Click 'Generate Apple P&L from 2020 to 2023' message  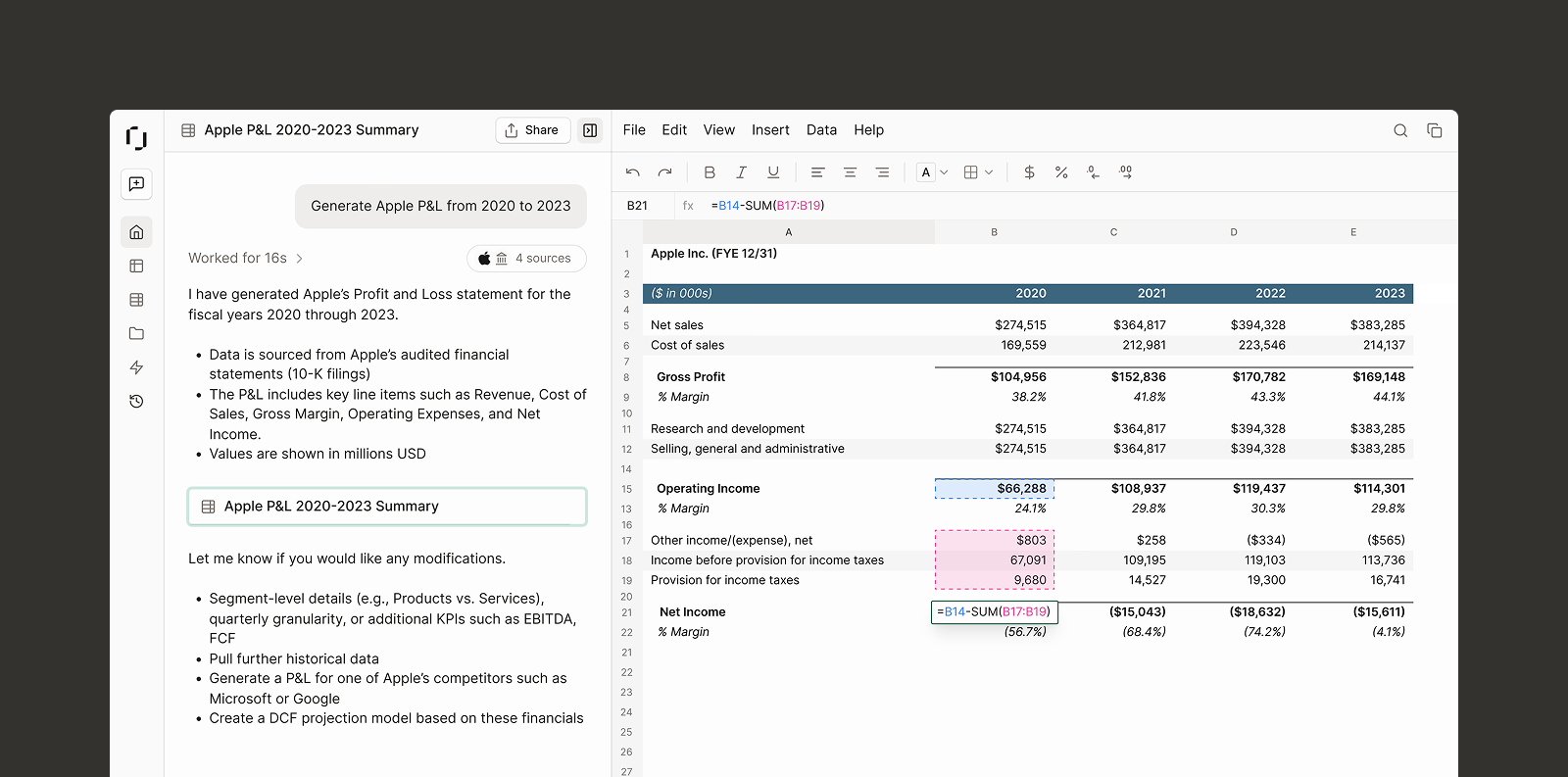[441, 206]
